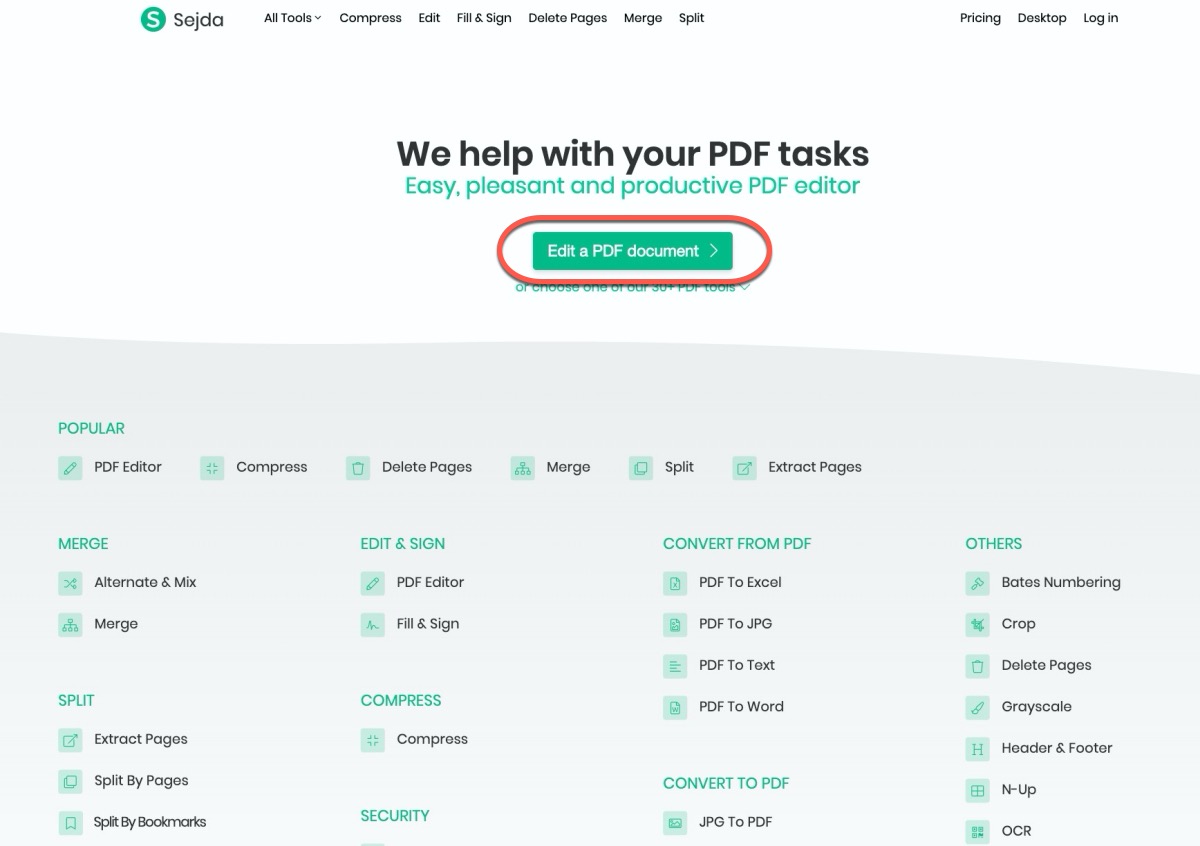Screen dimensions: 1200x846
Task: Open Compress in the top navigation
Action: coord(370,18)
